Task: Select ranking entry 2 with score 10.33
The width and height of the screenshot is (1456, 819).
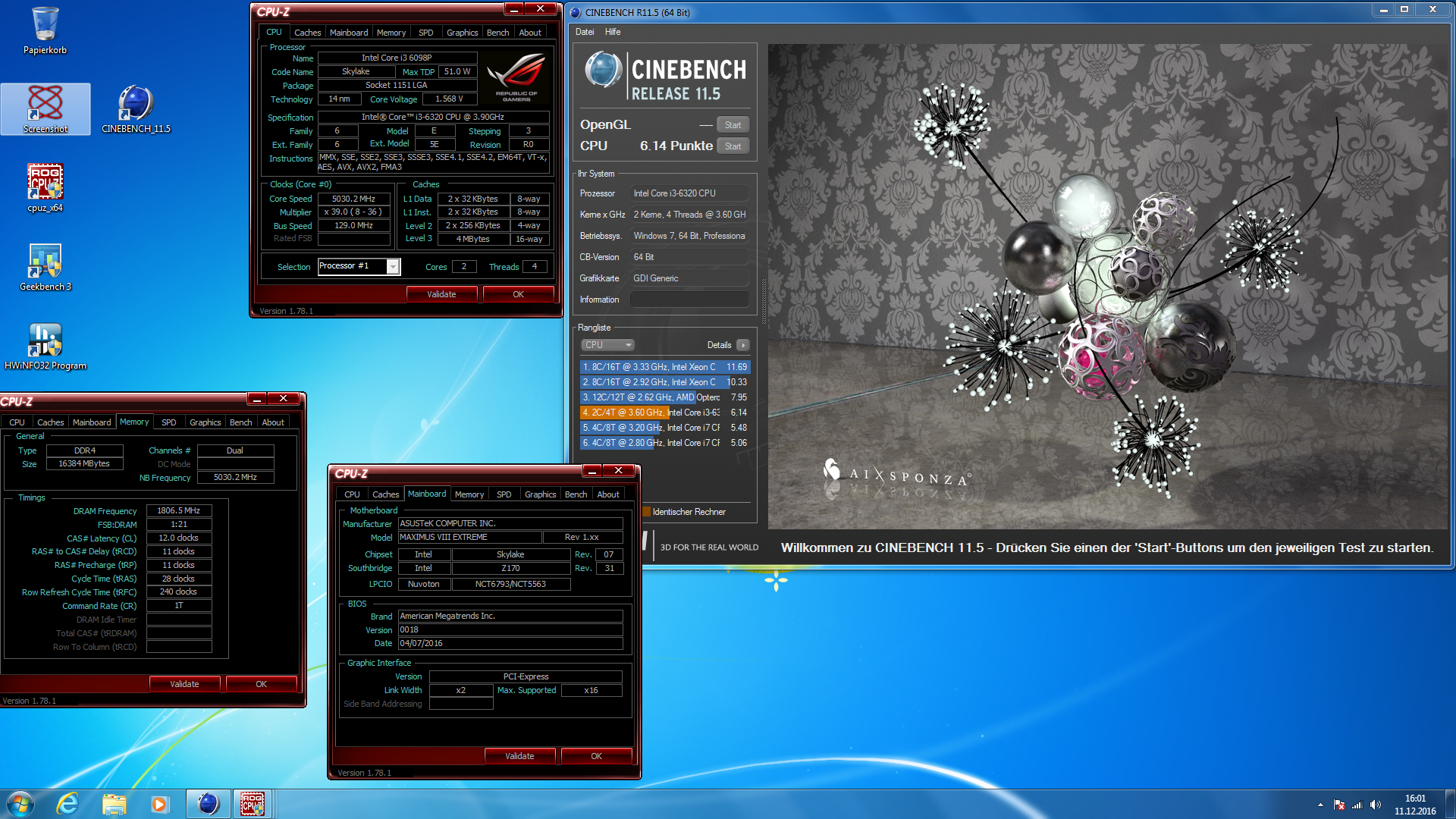Action: (665, 382)
